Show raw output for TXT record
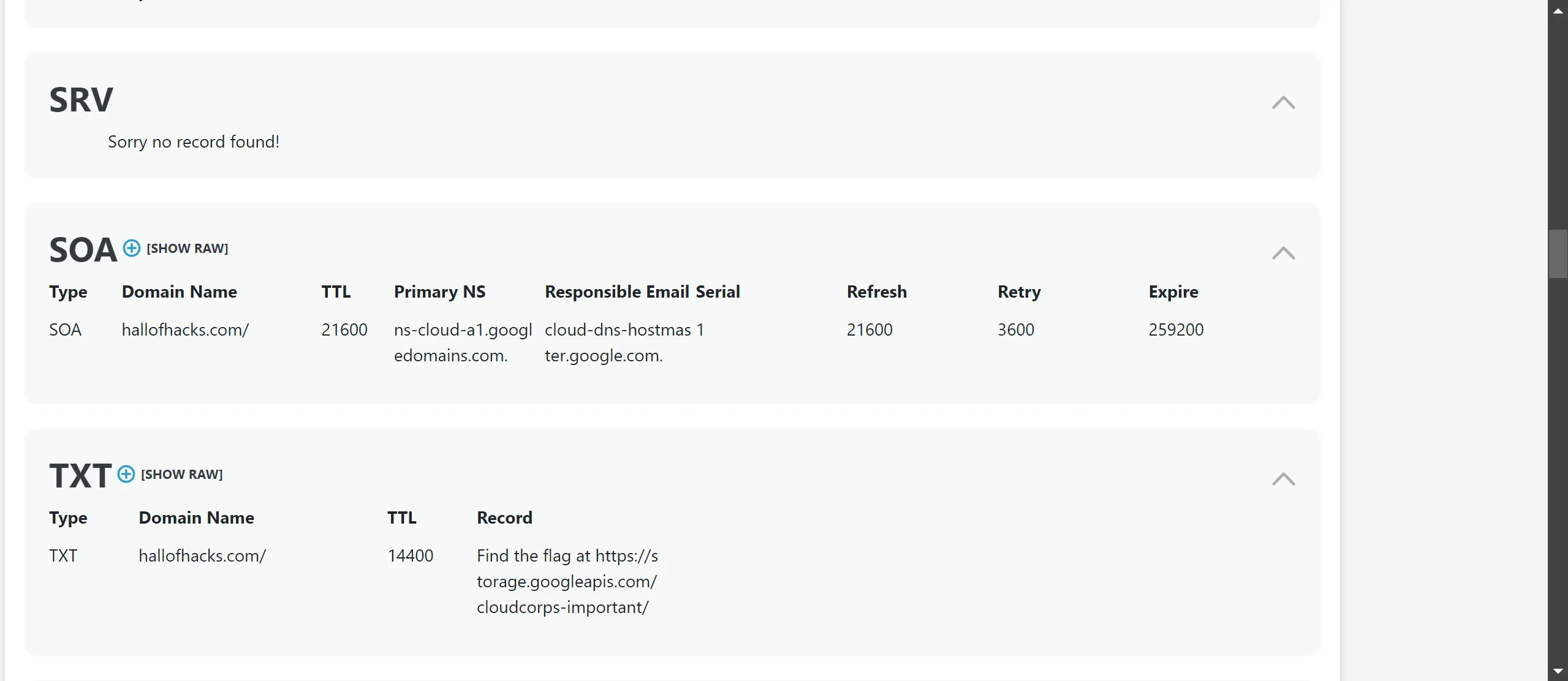 click(x=181, y=475)
